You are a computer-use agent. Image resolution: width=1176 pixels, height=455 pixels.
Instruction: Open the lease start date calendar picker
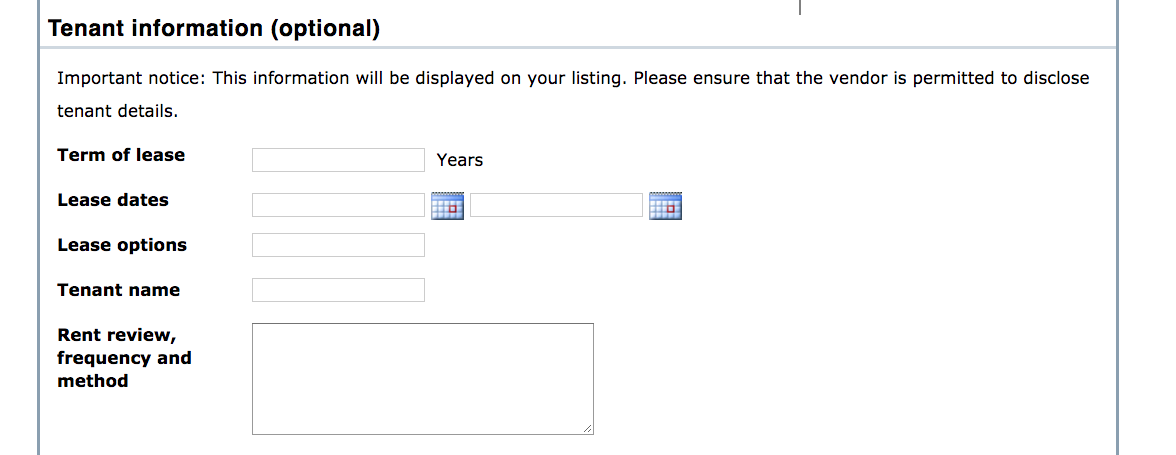(447, 206)
